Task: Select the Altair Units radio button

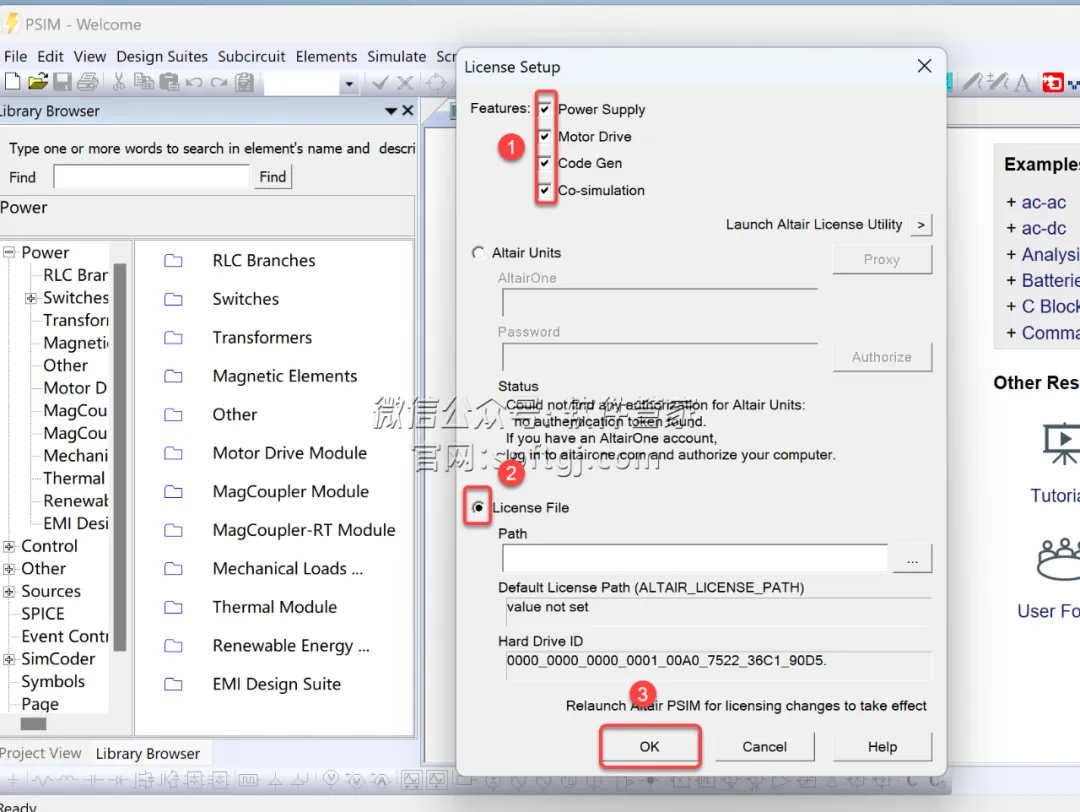Action: 478,253
